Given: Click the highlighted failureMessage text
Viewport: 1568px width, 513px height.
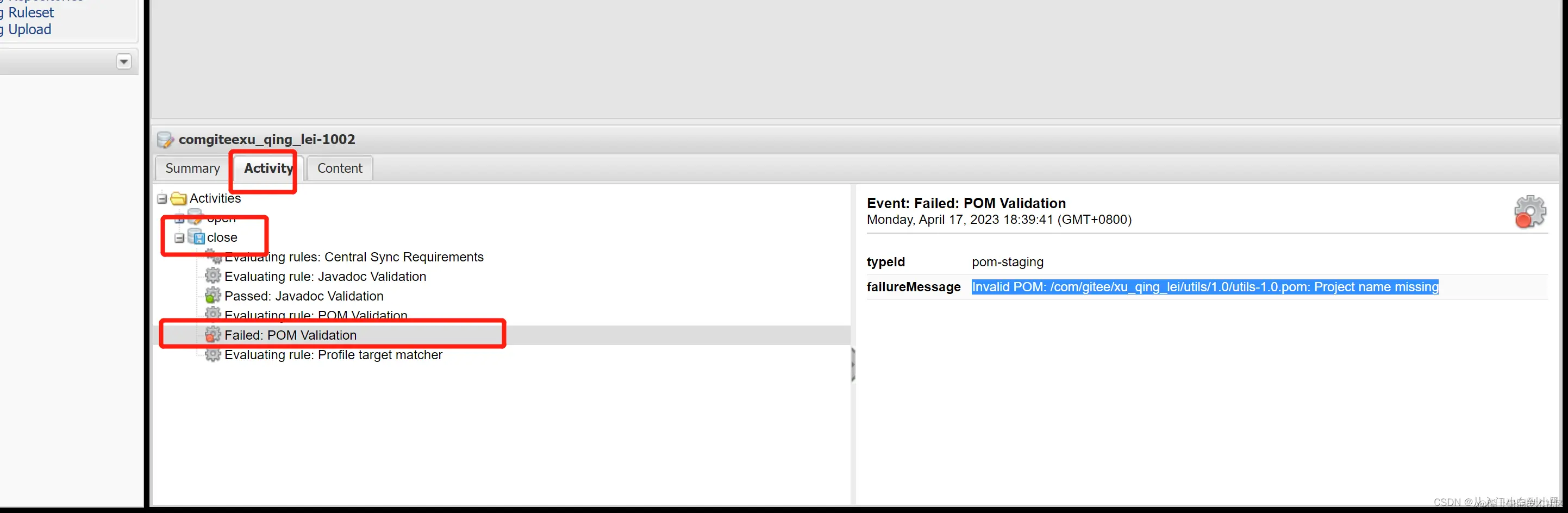Looking at the screenshot, I should [x=1204, y=287].
